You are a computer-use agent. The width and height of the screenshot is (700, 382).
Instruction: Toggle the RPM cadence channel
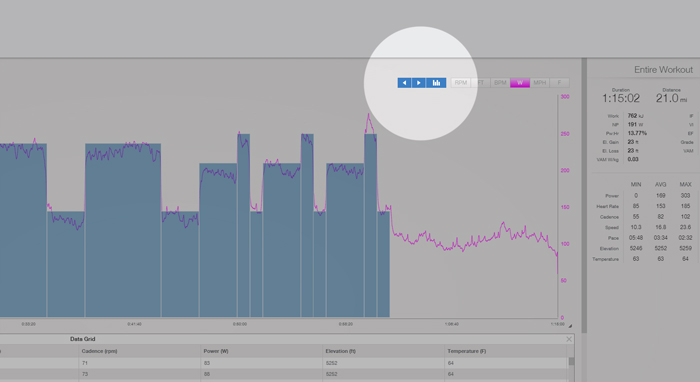pos(461,83)
